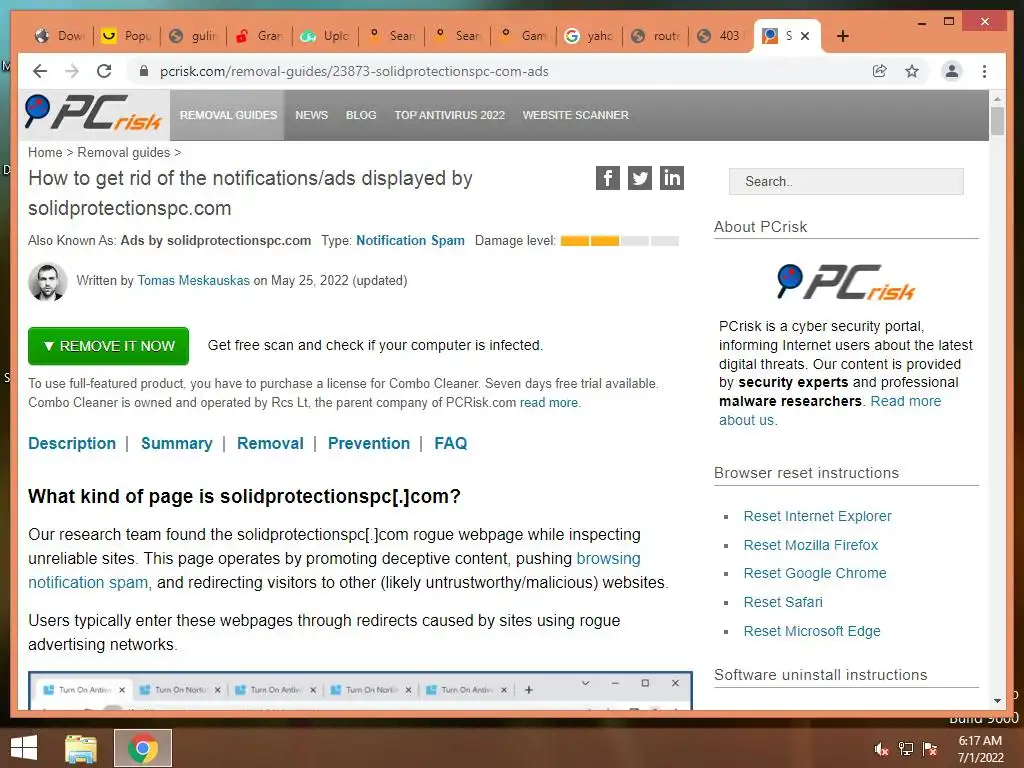Click the taskbar clock showing 6:17 AM
The height and width of the screenshot is (768, 1024).
980,749
